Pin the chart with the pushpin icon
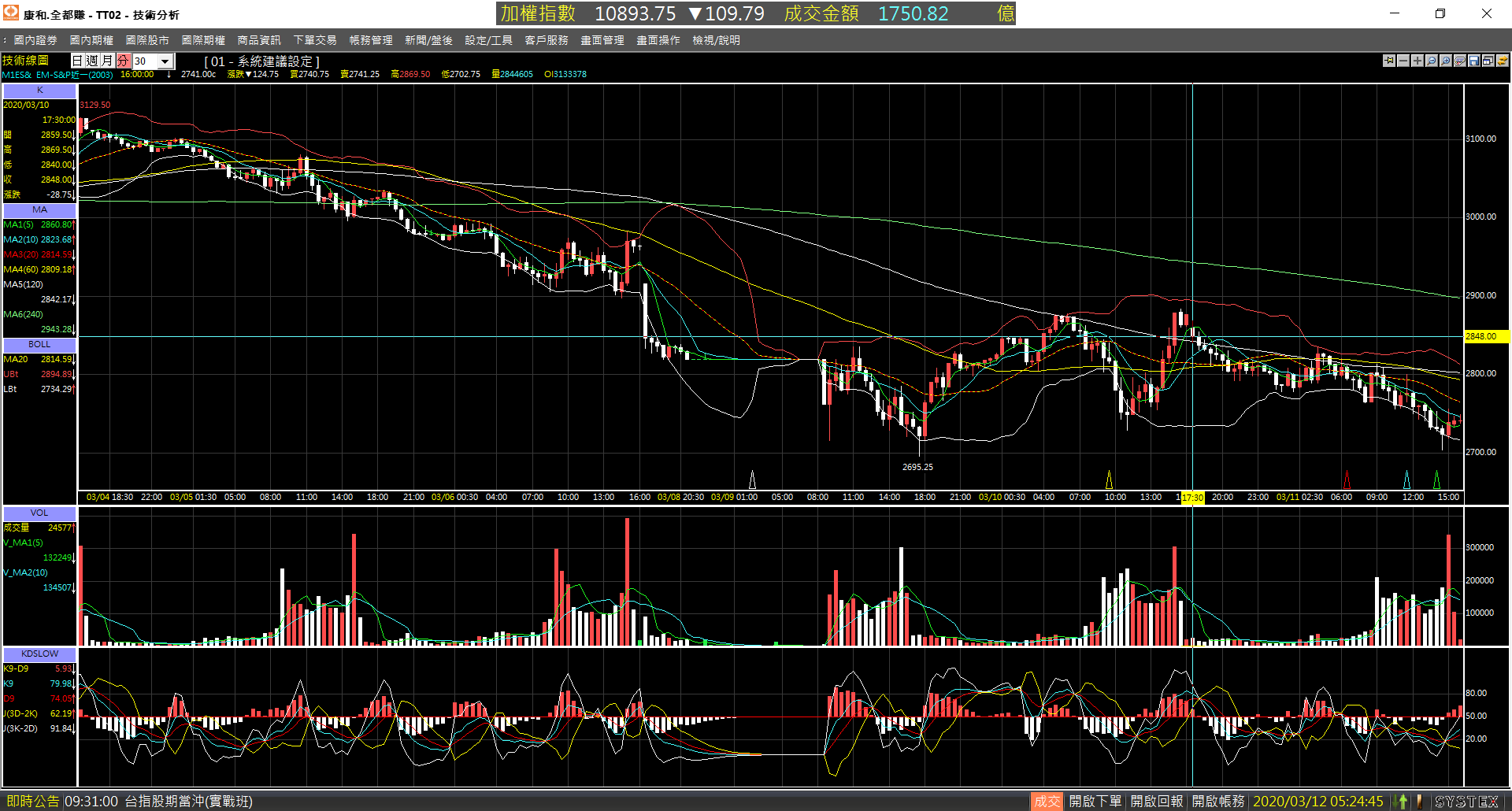The height and width of the screenshot is (811, 1512). [1389, 61]
